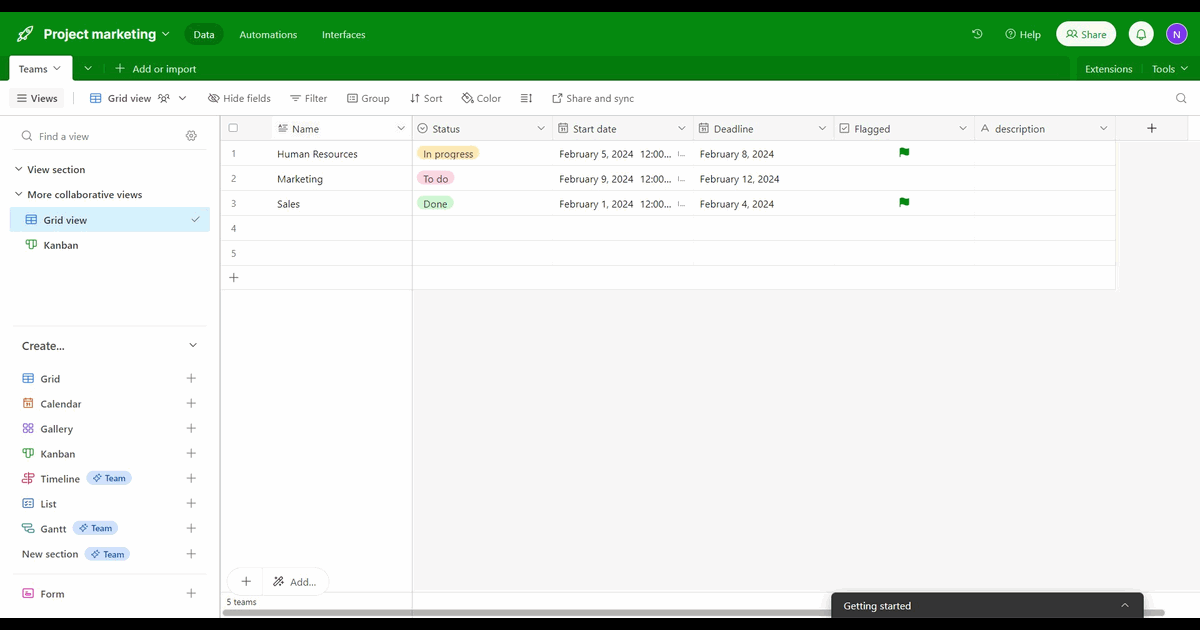
Task: Click plus beside Form create option
Action: click(x=191, y=594)
